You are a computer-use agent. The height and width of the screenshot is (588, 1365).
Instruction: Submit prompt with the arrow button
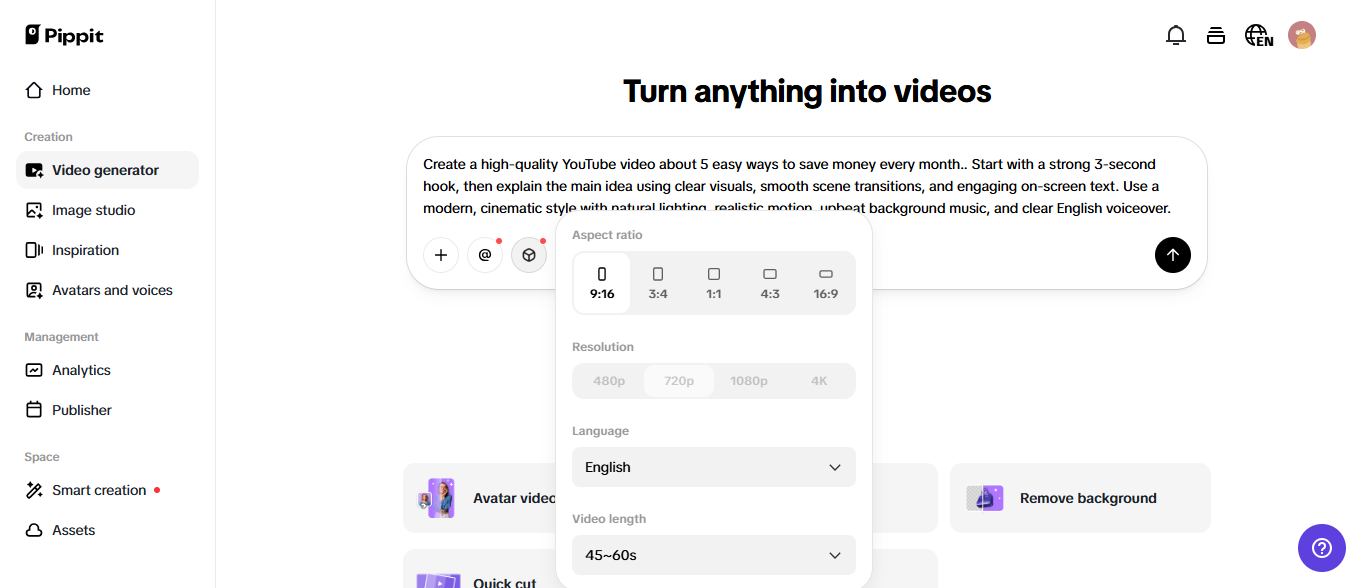pyautogui.click(x=1173, y=255)
